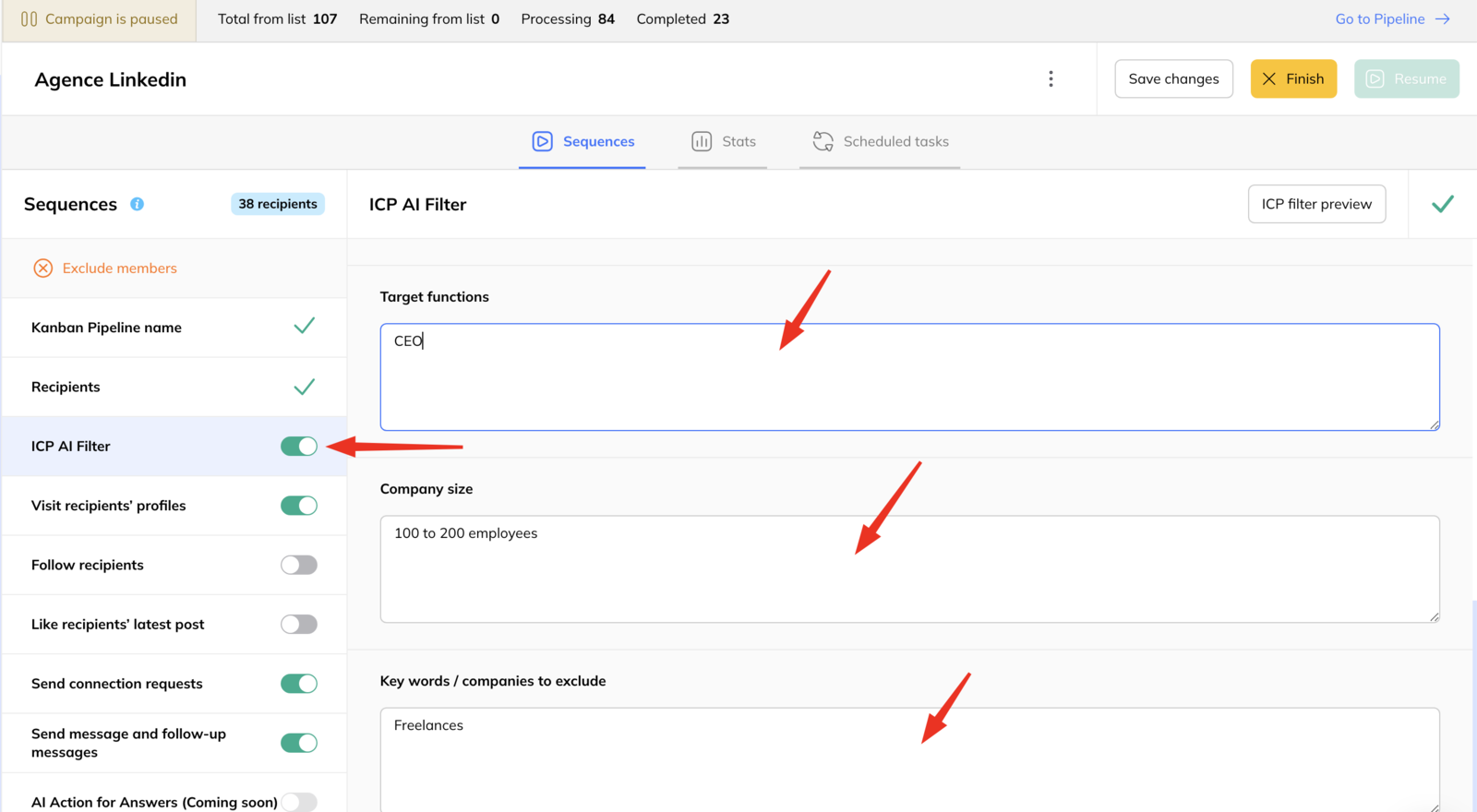Click the Total from list 107 counter
1477x812 pixels.
click(x=278, y=18)
